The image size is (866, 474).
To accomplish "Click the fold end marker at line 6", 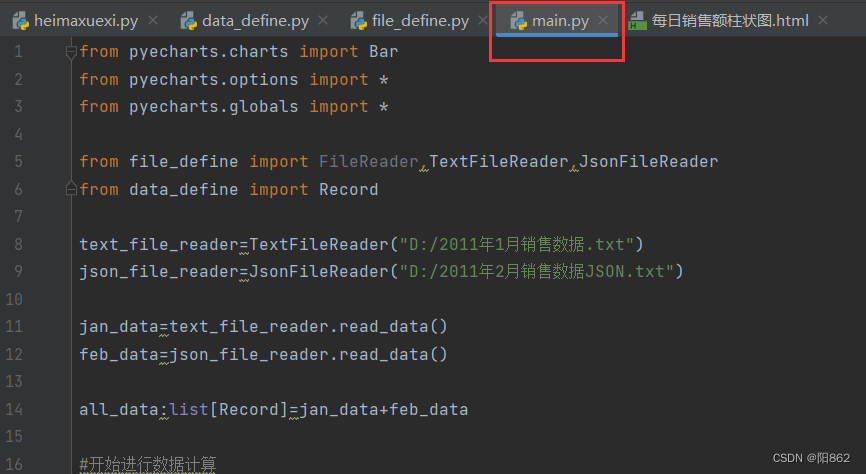I will click(x=71, y=189).
